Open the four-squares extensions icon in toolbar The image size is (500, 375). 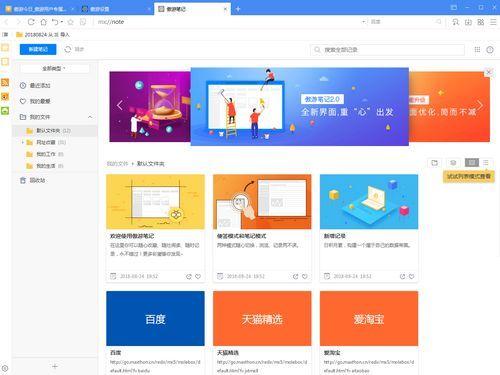point(481,22)
